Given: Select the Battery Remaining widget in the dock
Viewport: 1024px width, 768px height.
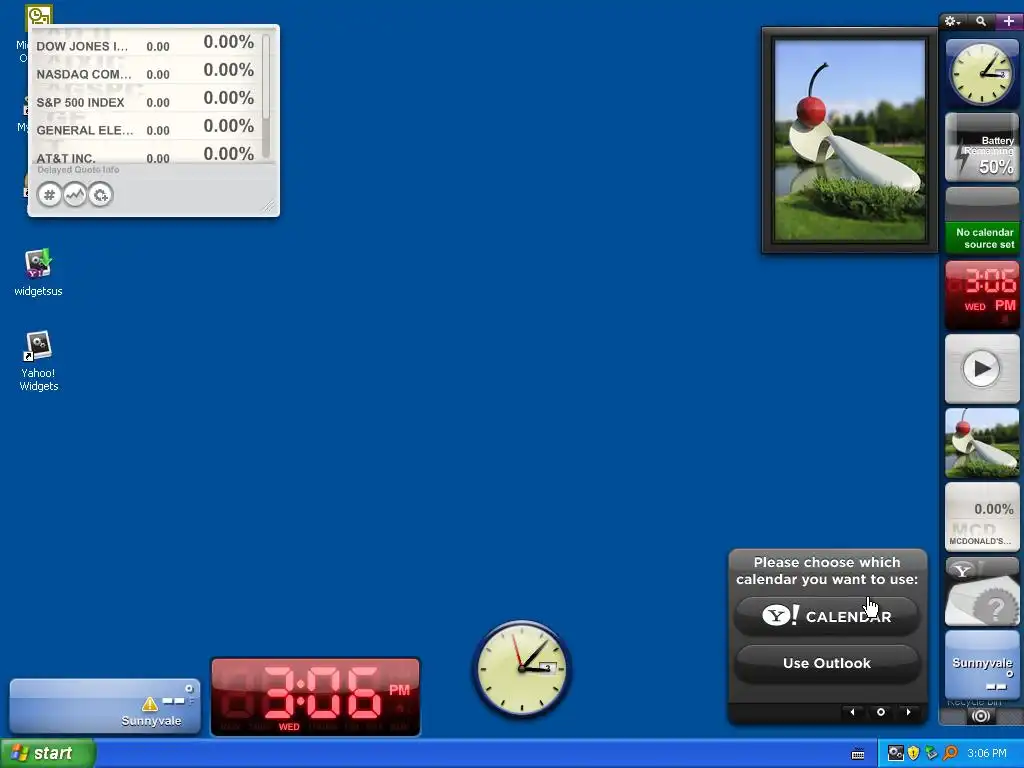Looking at the screenshot, I should point(982,147).
